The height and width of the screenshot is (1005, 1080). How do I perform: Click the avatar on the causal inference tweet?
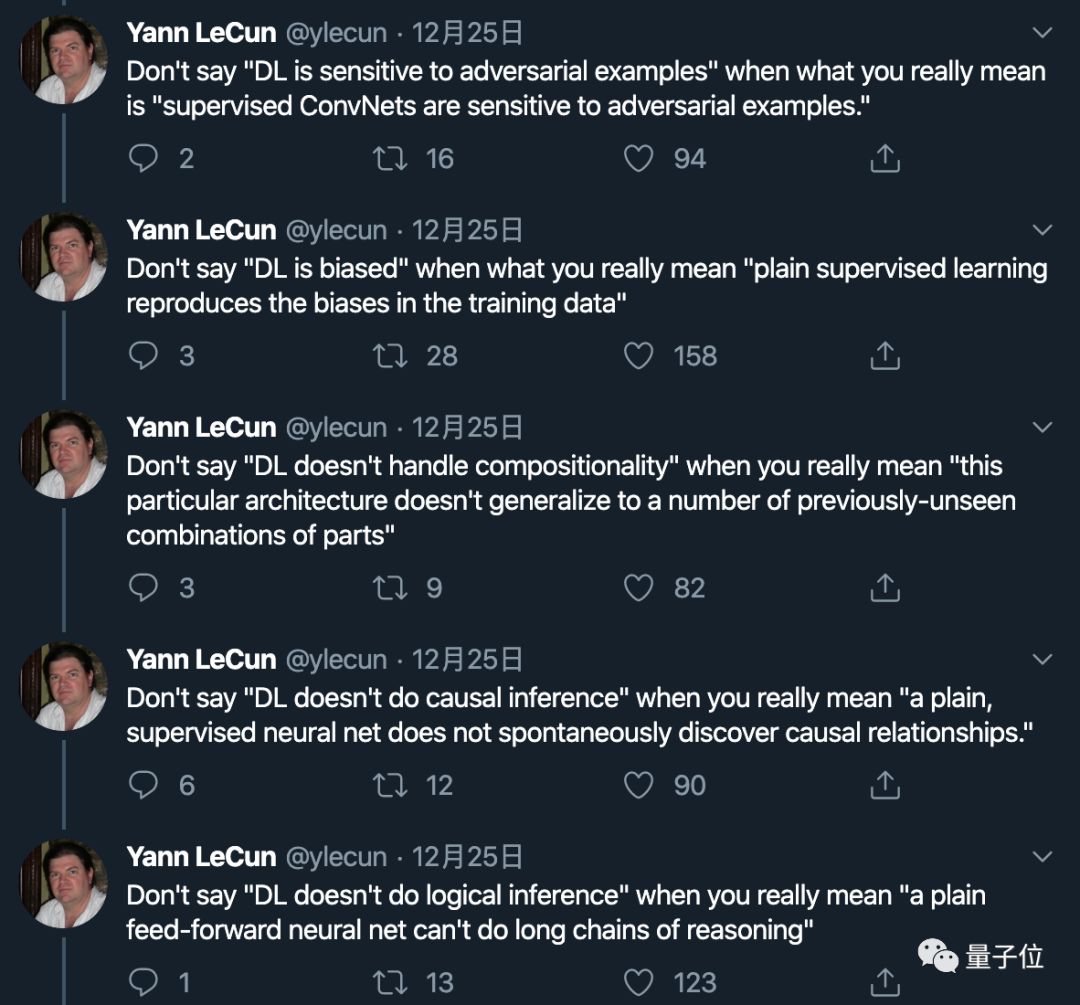pos(65,687)
